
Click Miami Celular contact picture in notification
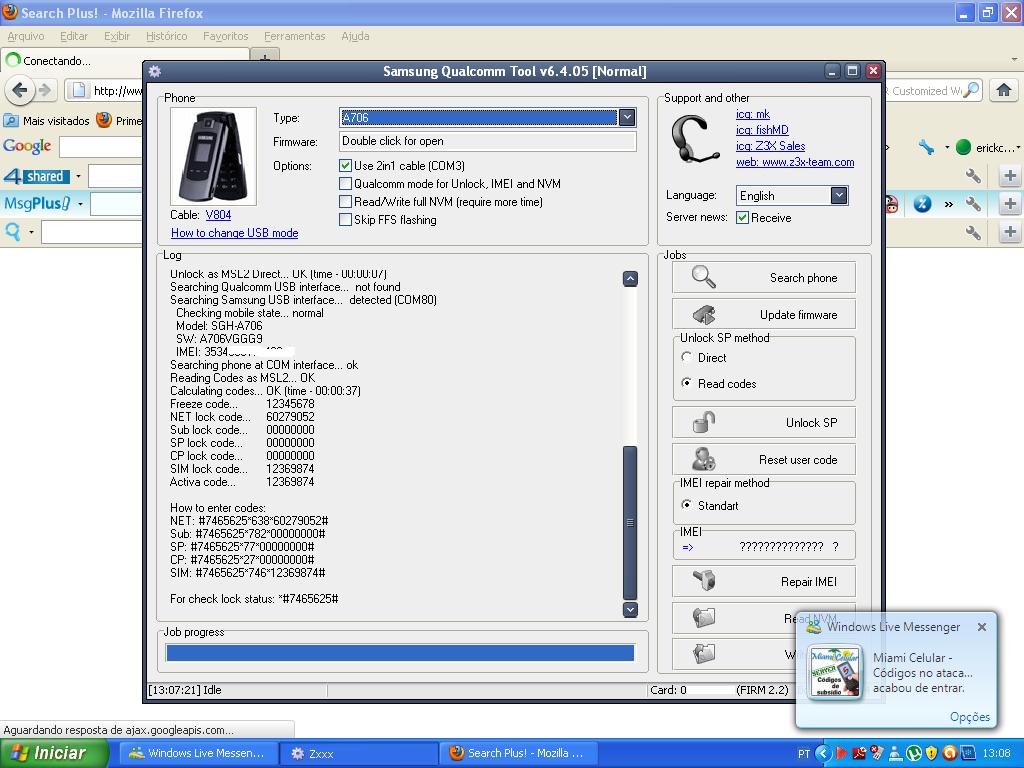[835, 673]
